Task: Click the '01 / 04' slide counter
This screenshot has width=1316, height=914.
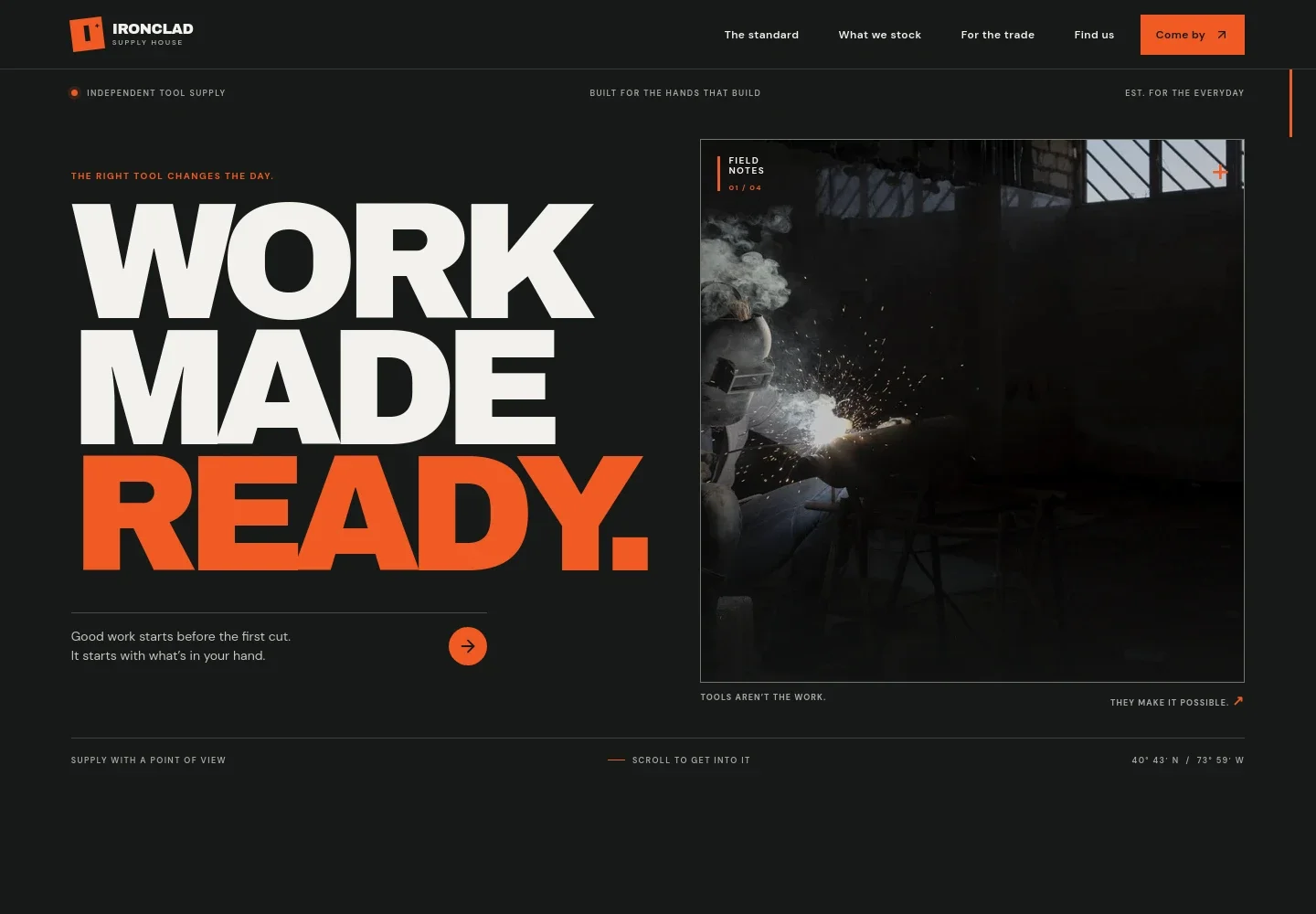Action: coord(745,187)
